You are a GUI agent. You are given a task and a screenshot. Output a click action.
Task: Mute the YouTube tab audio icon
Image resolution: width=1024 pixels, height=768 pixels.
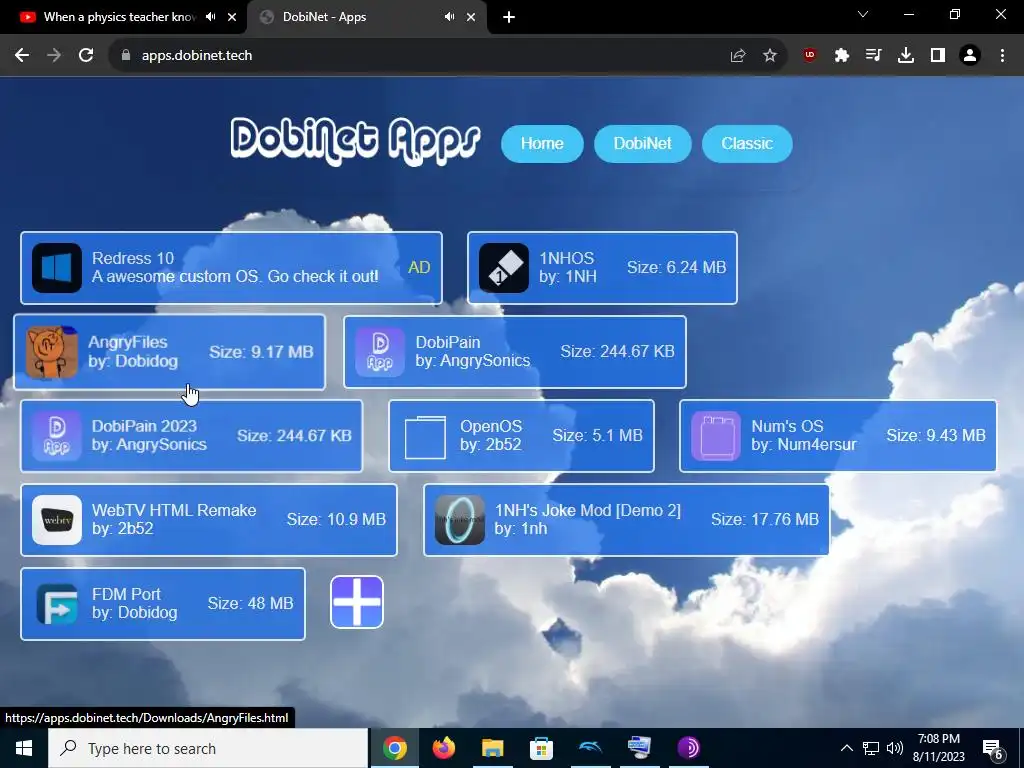210,17
